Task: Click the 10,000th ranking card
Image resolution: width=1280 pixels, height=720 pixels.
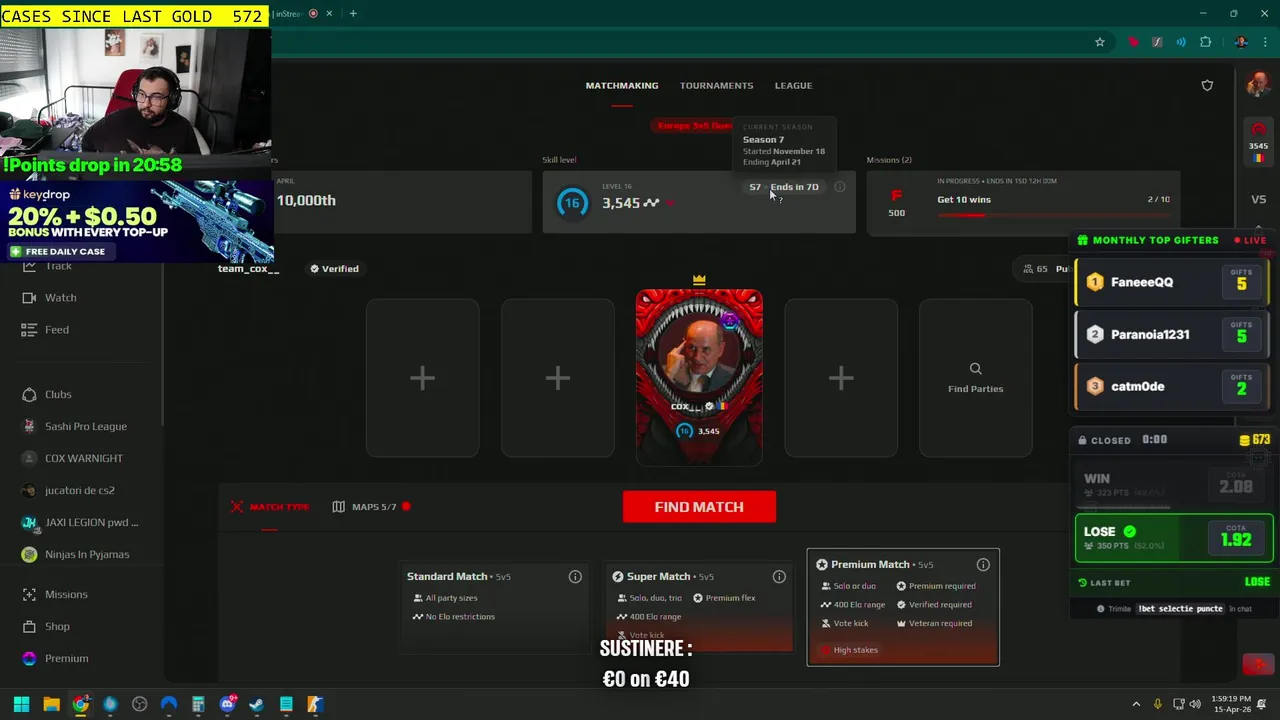Action: (x=402, y=201)
